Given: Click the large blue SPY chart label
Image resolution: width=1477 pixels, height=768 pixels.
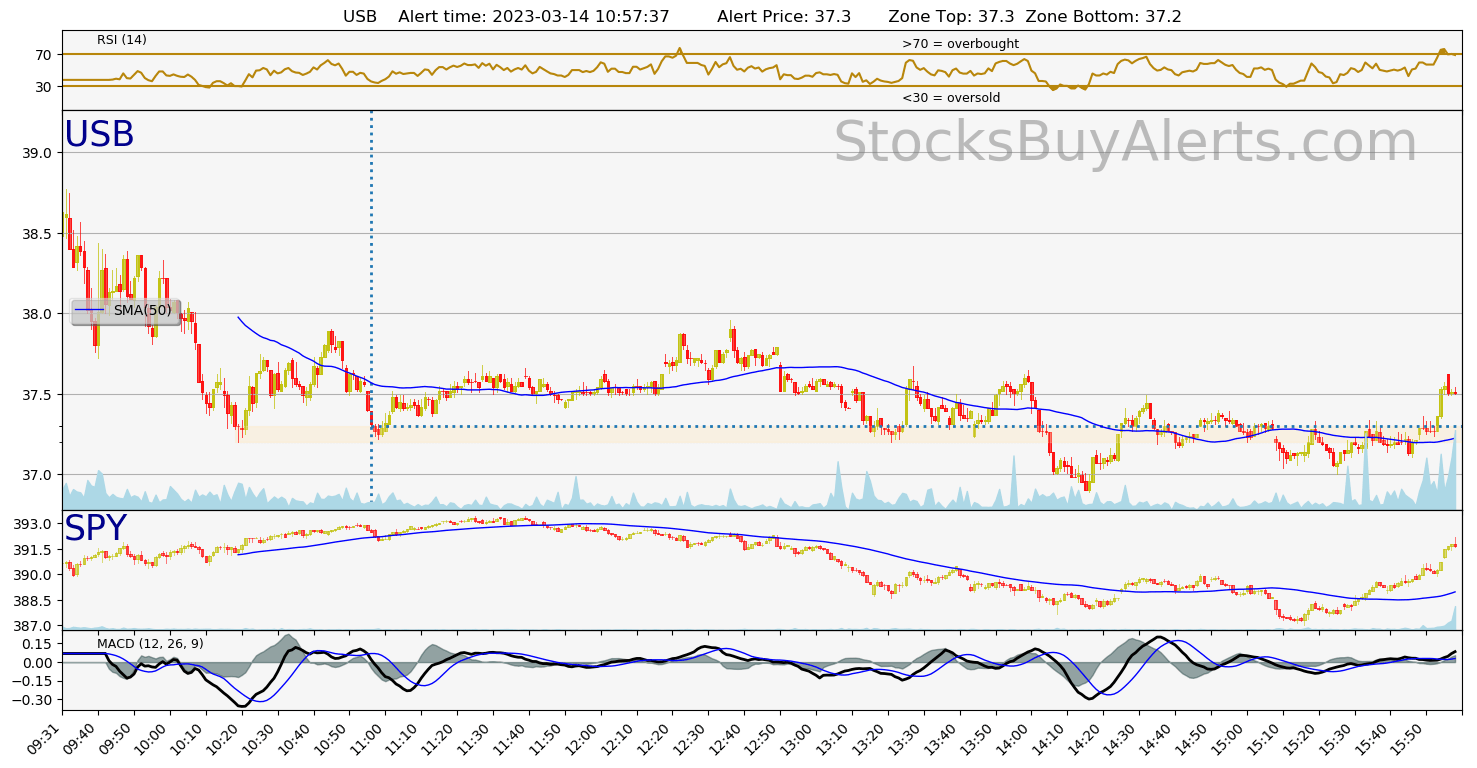Looking at the screenshot, I should [96, 529].
